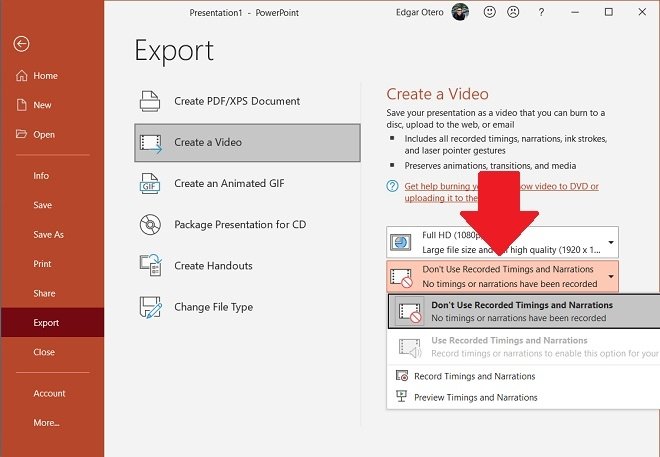The height and width of the screenshot is (457, 660).
Task: Click the Home house icon
Action: click(21, 76)
